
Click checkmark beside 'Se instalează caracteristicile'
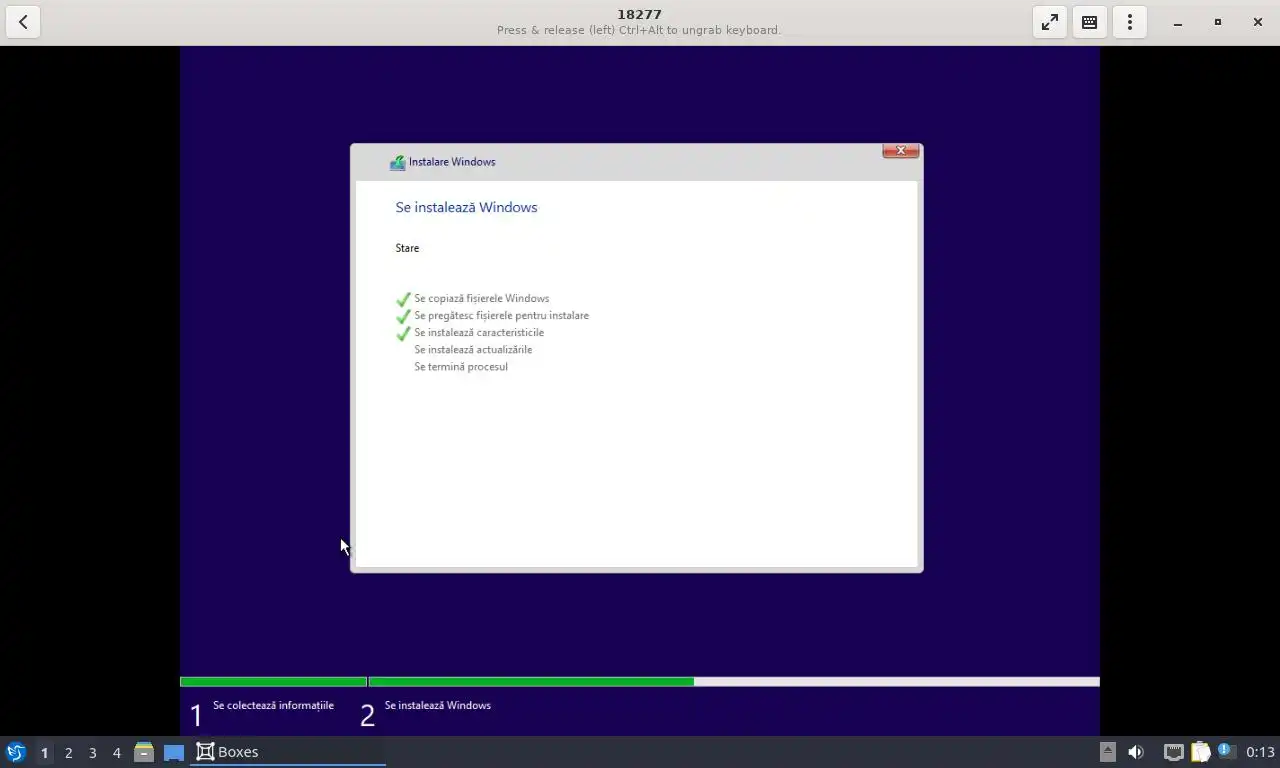403,333
